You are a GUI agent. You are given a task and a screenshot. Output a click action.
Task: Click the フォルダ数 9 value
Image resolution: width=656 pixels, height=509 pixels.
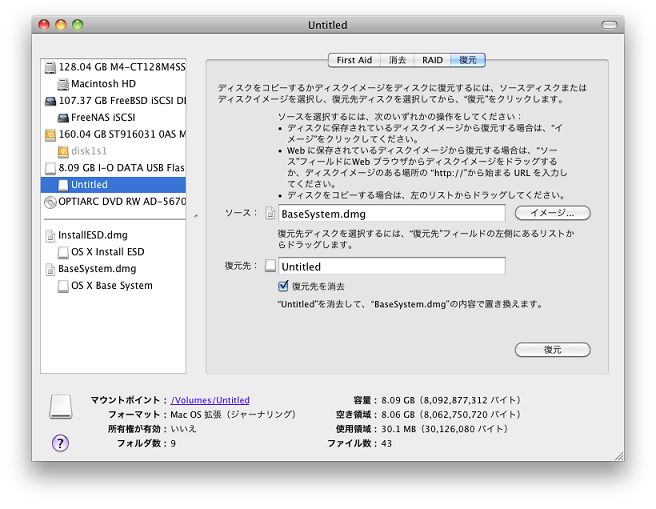173,443
